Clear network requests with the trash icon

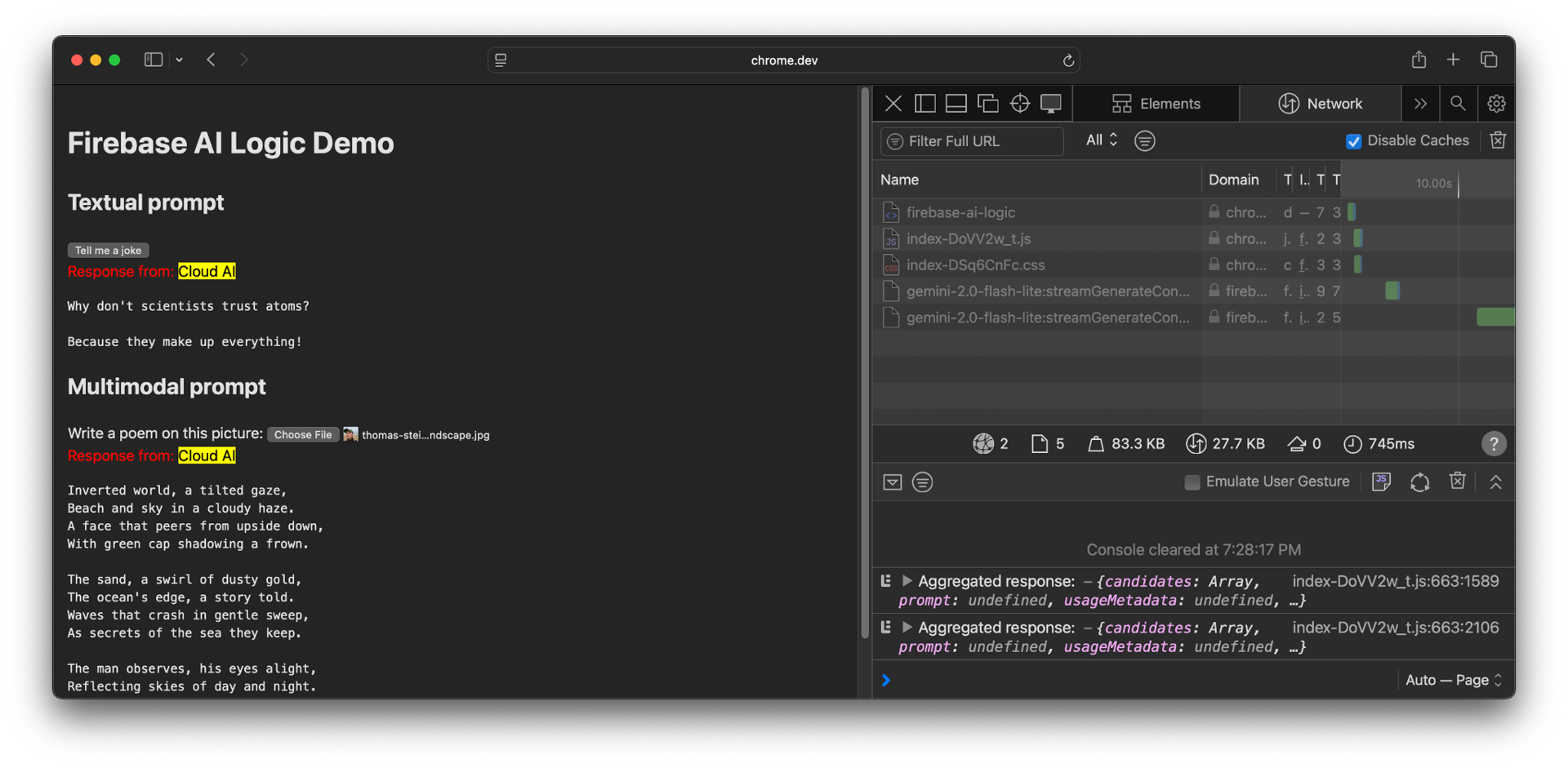coord(1497,140)
